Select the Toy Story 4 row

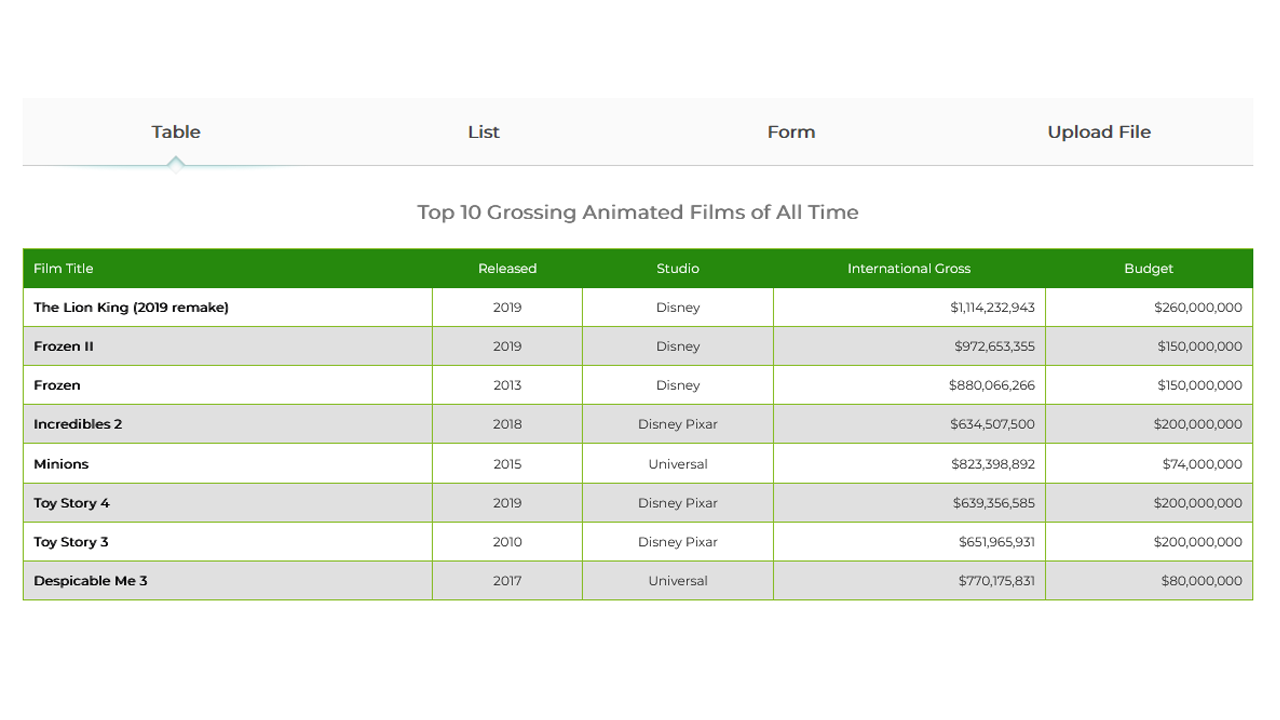[x=72, y=502]
